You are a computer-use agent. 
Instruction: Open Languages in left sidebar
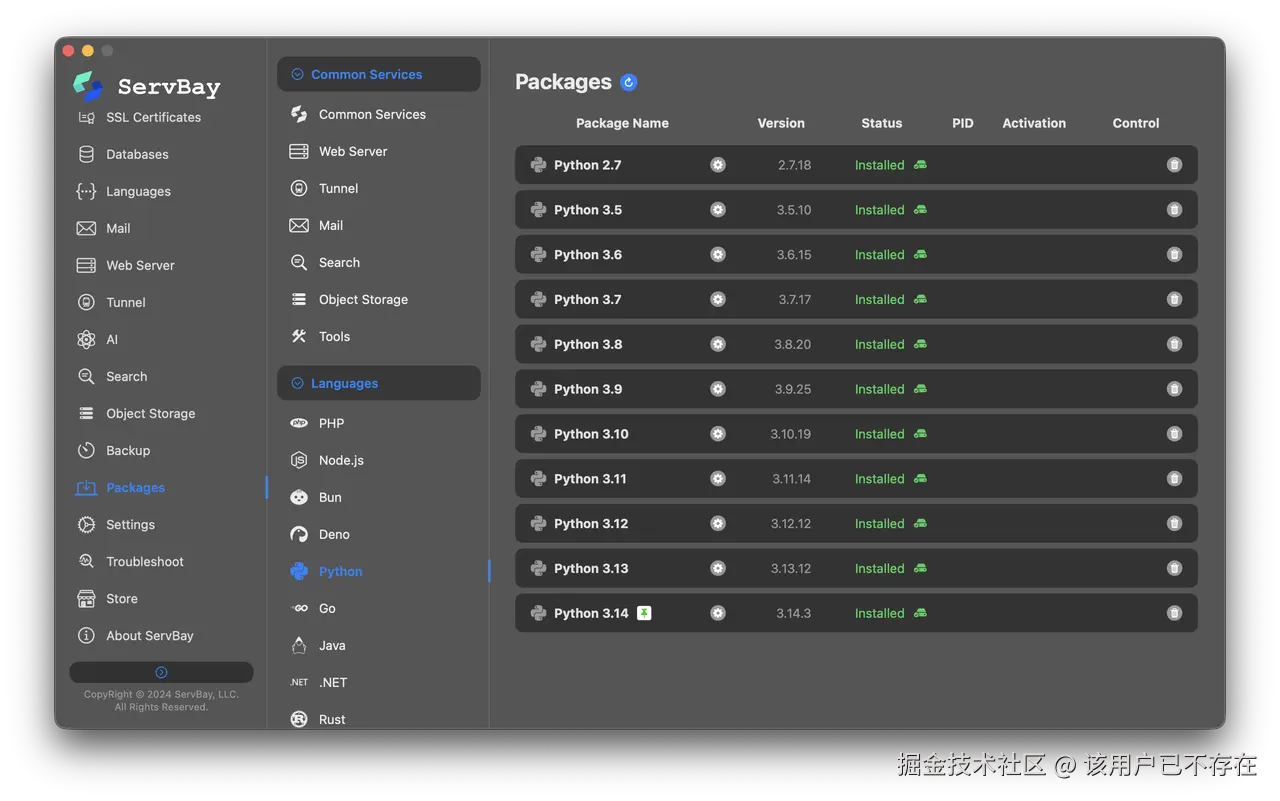coord(140,191)
